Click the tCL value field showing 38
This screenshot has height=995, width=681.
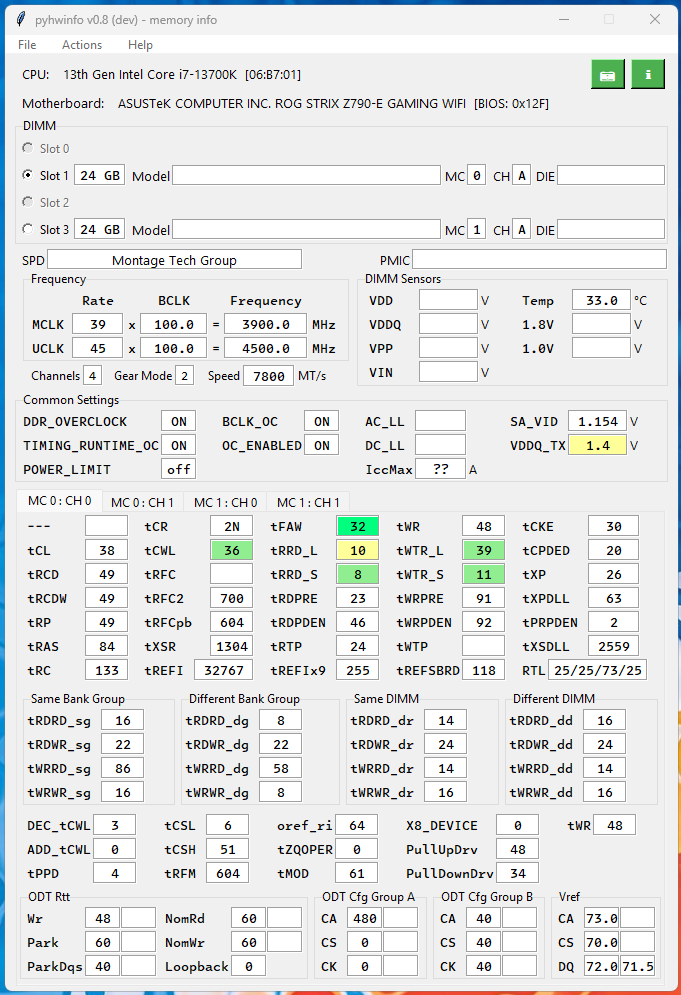pos(106,550)
